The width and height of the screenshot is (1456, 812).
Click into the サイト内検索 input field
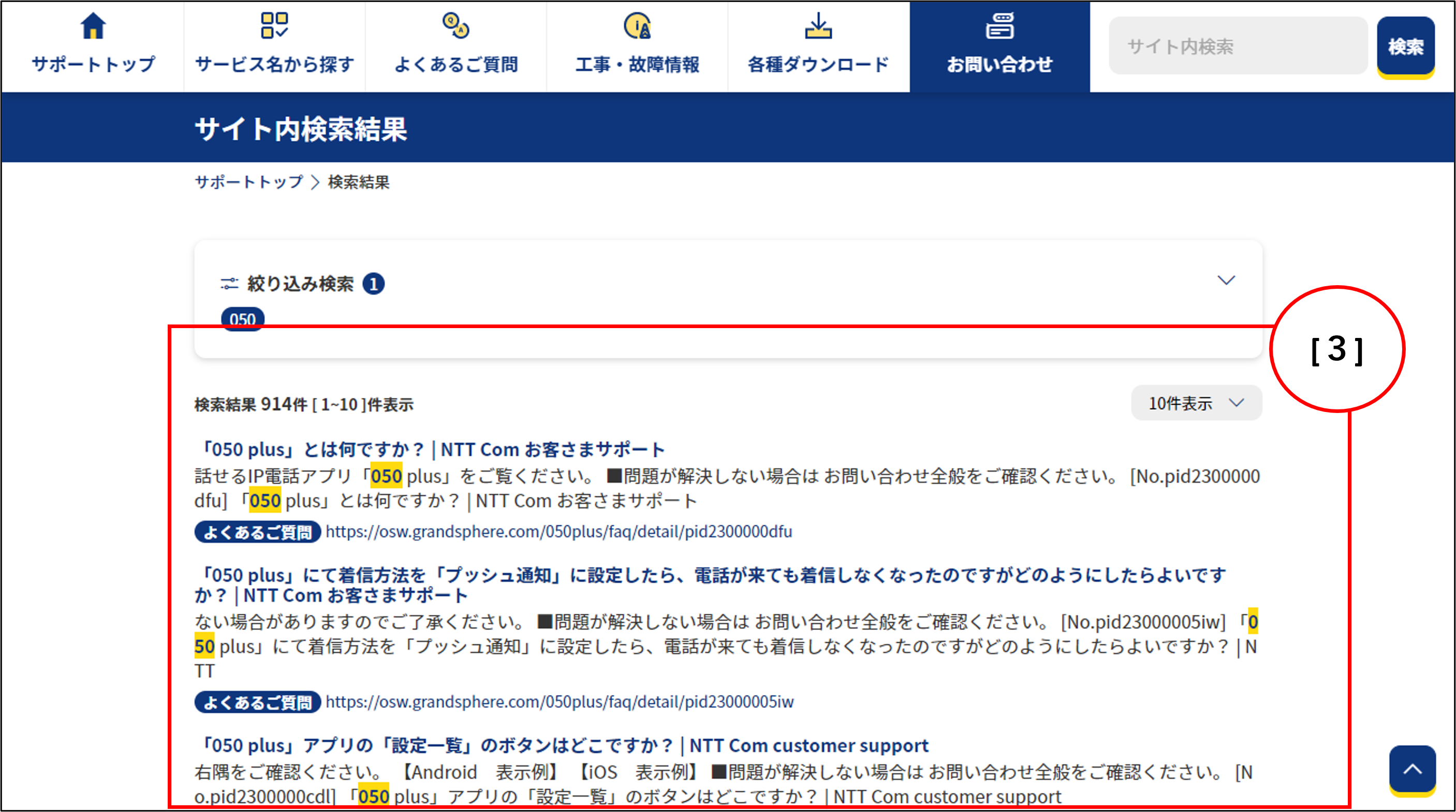(1238, 47)
